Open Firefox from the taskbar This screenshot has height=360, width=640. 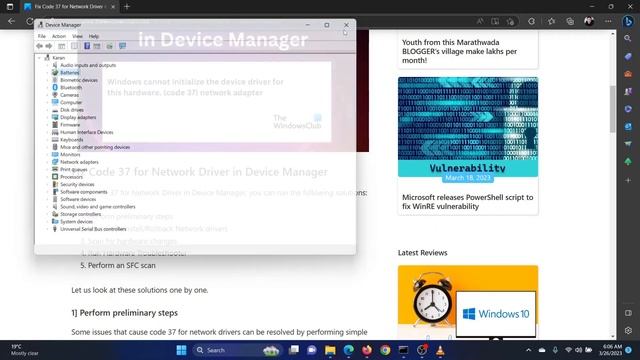367,350
